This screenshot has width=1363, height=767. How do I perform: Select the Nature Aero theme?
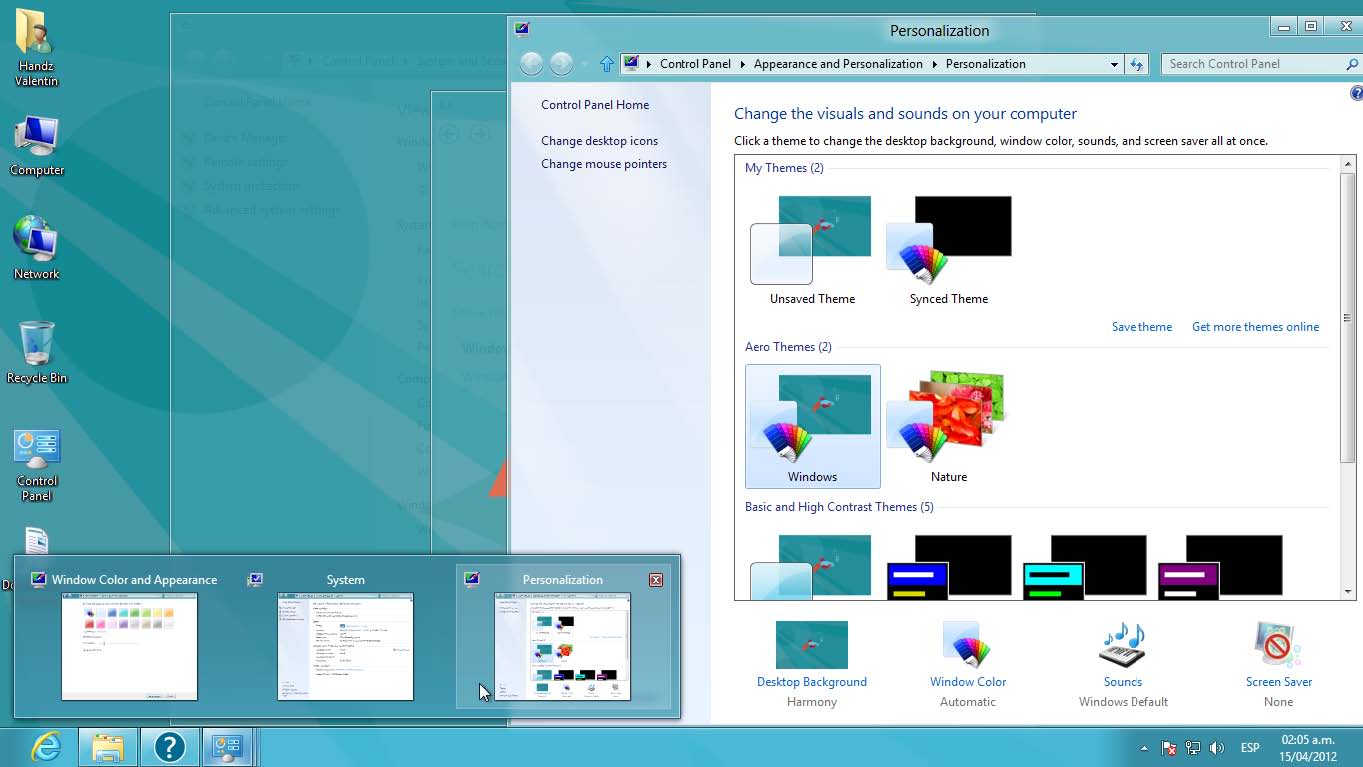(948, 426)
